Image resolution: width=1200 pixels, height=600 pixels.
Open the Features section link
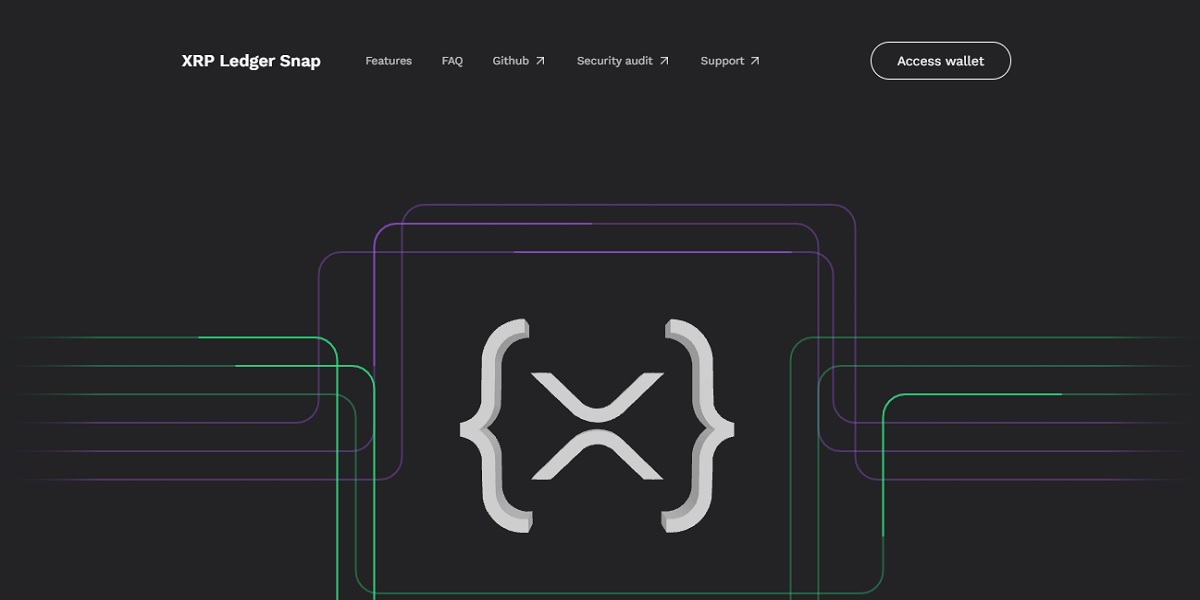[388, 61]
